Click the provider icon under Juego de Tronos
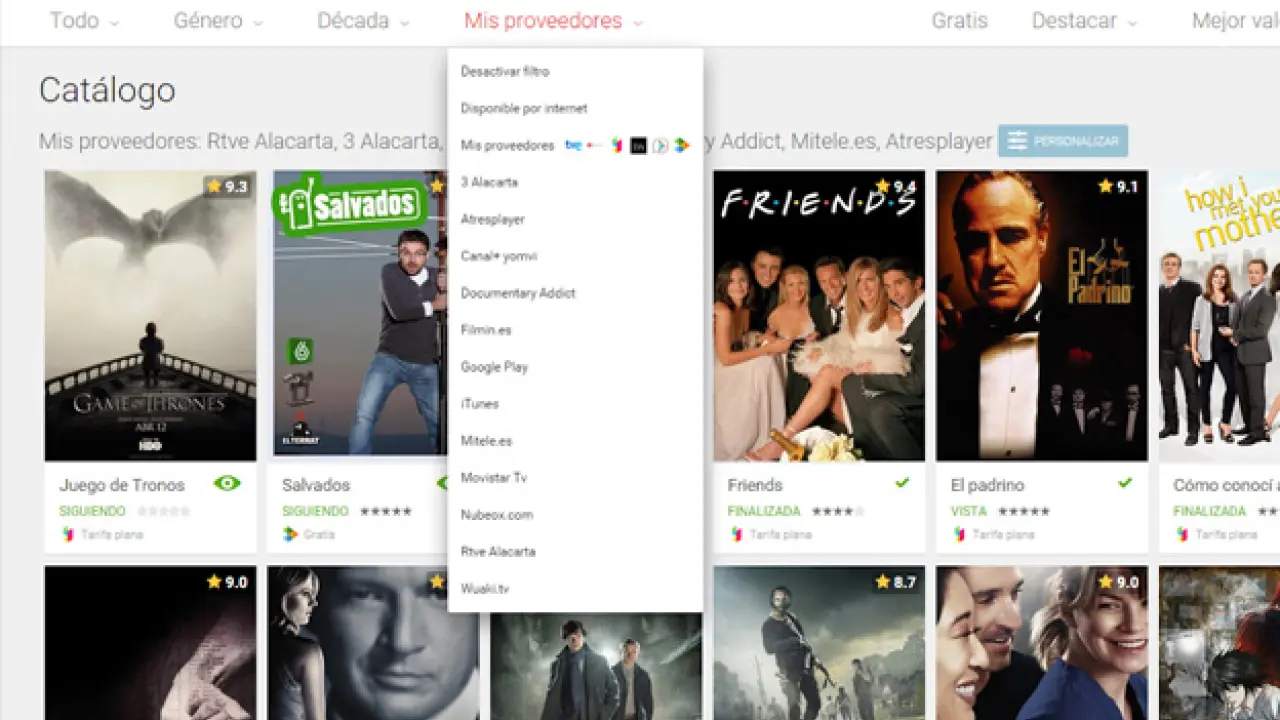The width and height of the screenshot is (1280, 720). 67,534
